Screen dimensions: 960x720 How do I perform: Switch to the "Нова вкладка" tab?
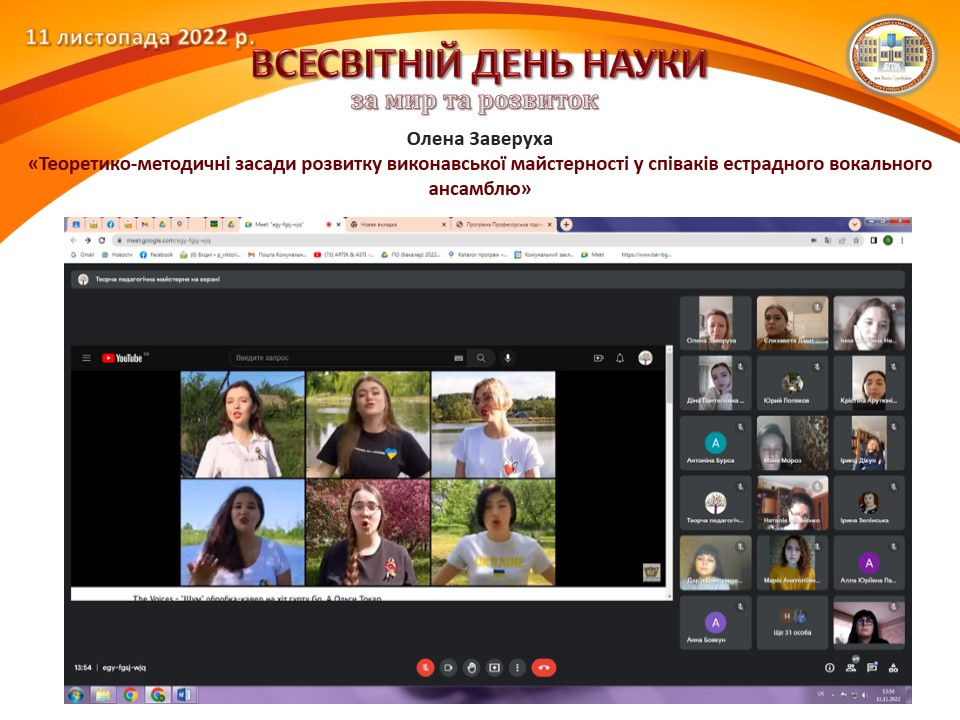click(x=398, y=225)
